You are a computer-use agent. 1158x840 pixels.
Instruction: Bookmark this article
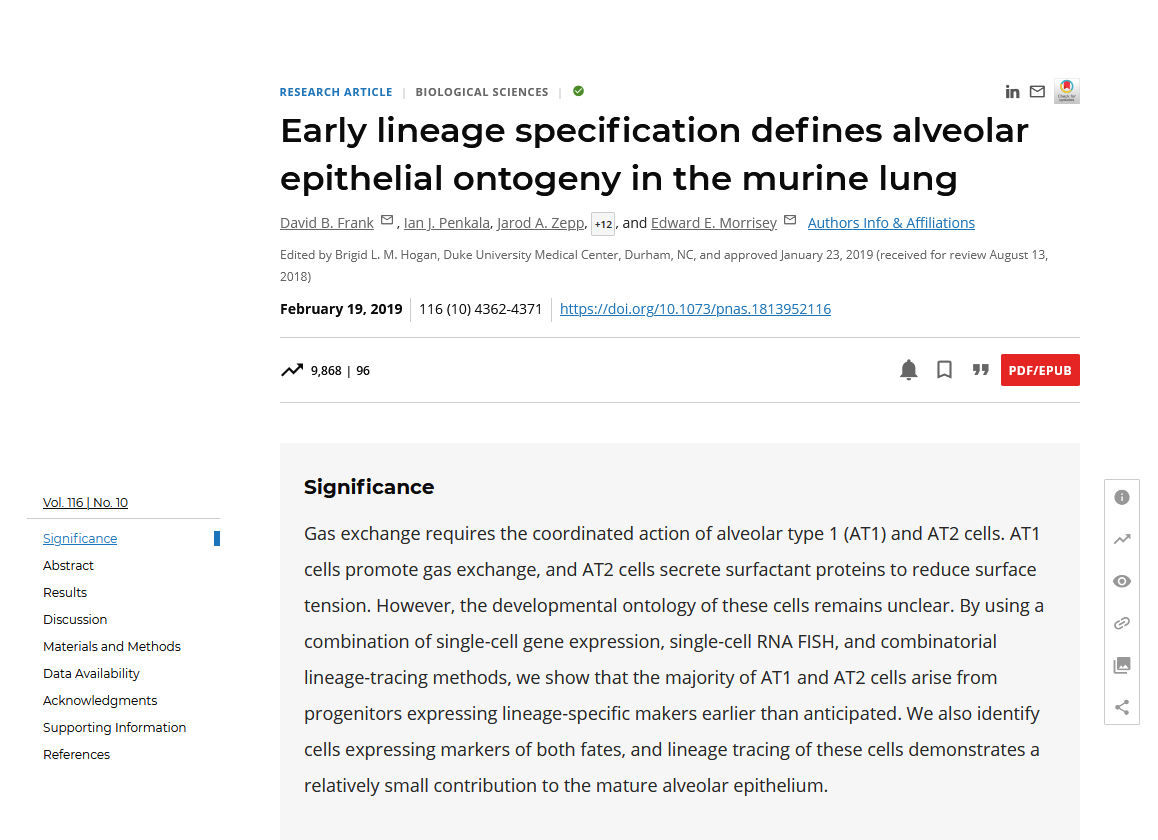point(944,370)
